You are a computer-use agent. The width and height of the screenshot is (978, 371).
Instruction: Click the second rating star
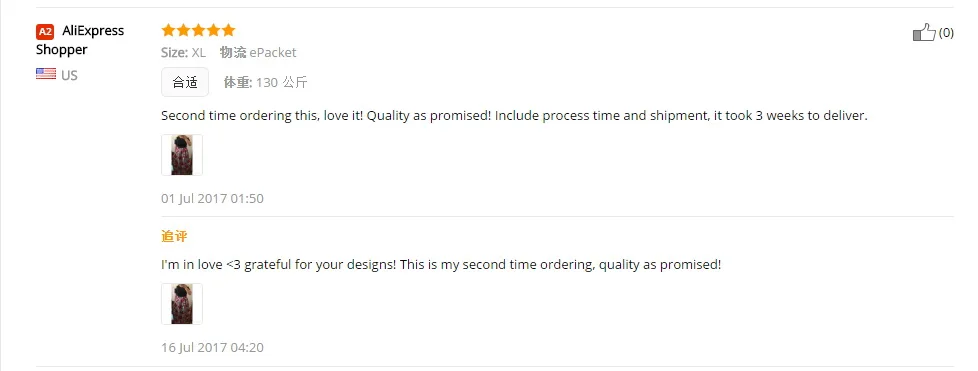(183, 30)
